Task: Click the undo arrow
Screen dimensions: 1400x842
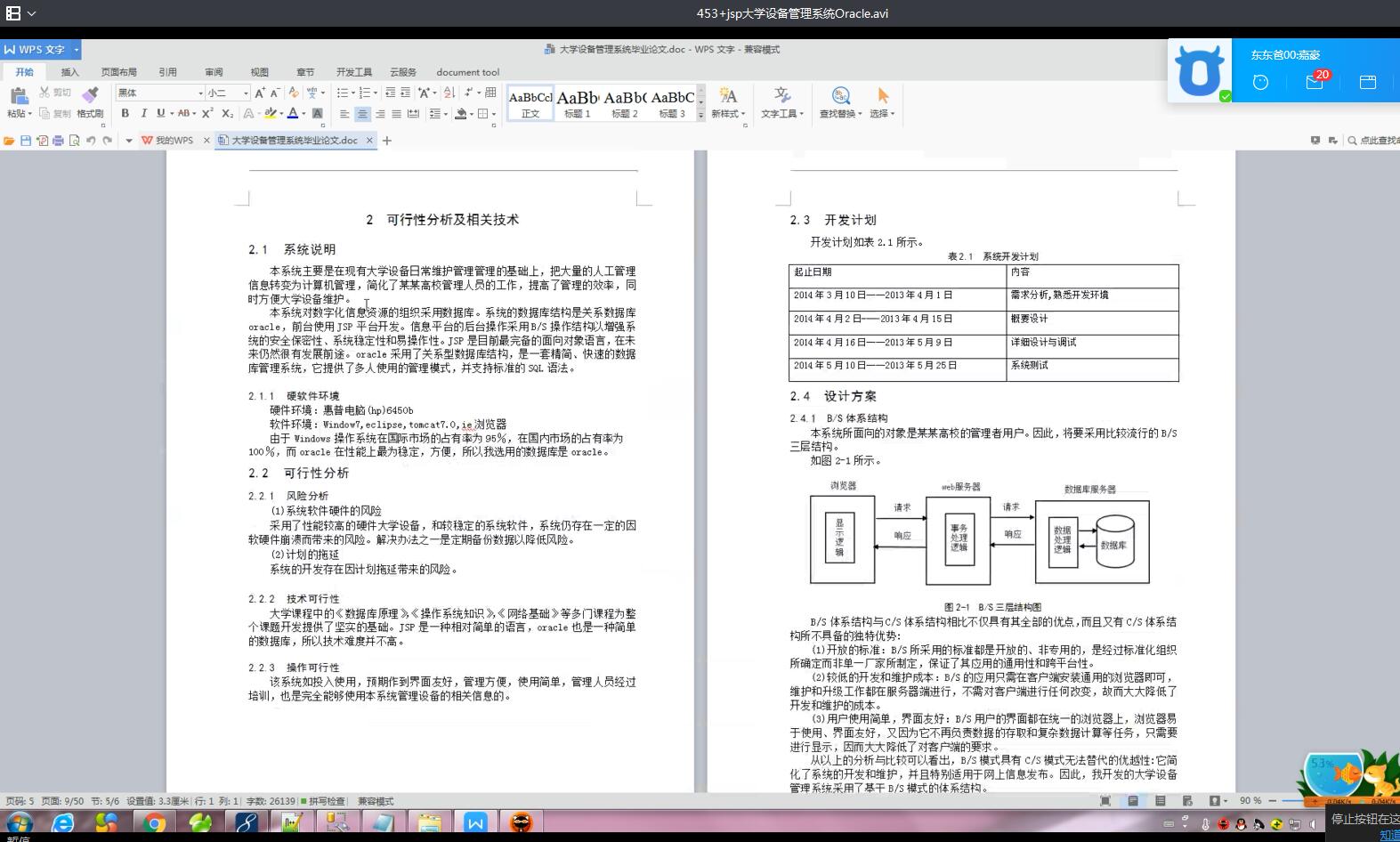Action: click(90, 141)
